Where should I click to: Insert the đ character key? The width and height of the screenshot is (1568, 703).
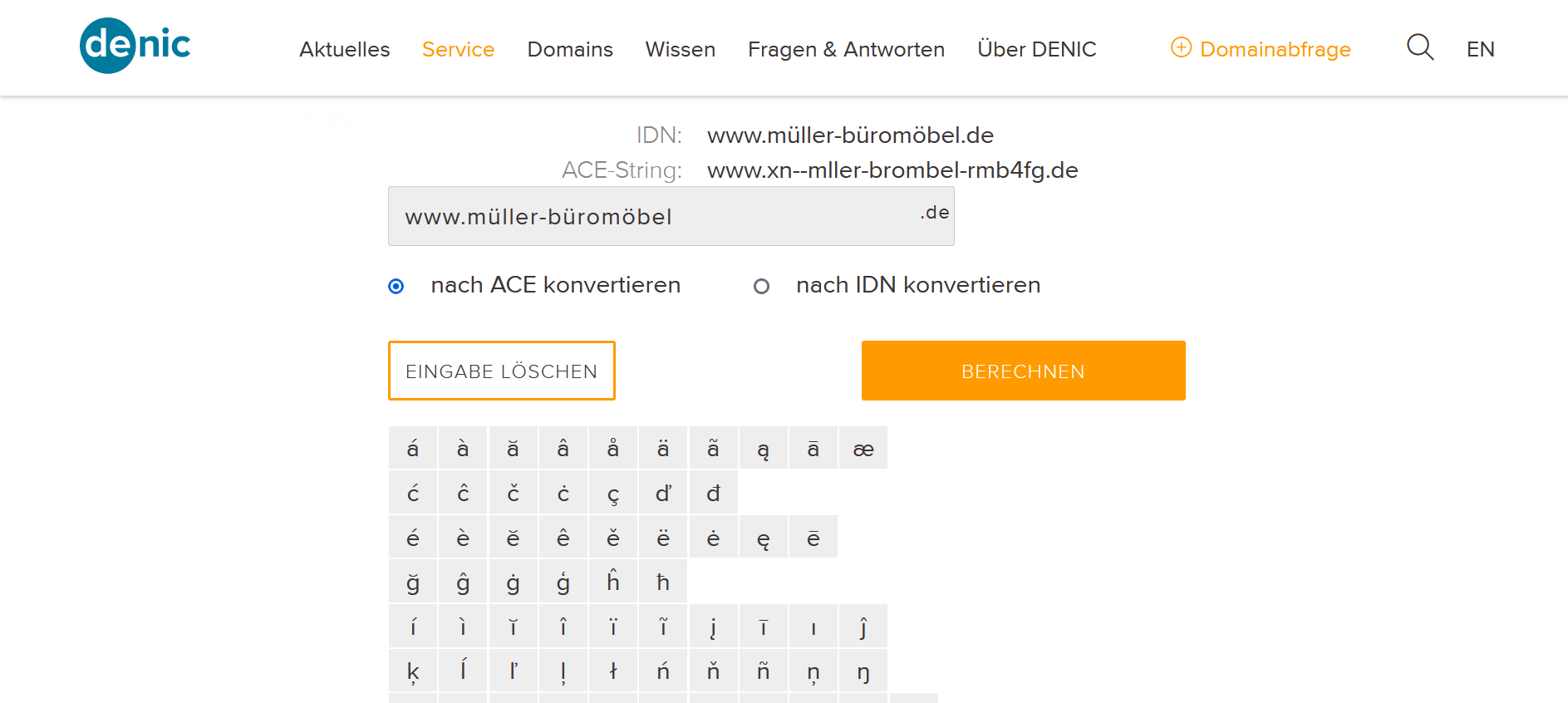click(713, 494)
